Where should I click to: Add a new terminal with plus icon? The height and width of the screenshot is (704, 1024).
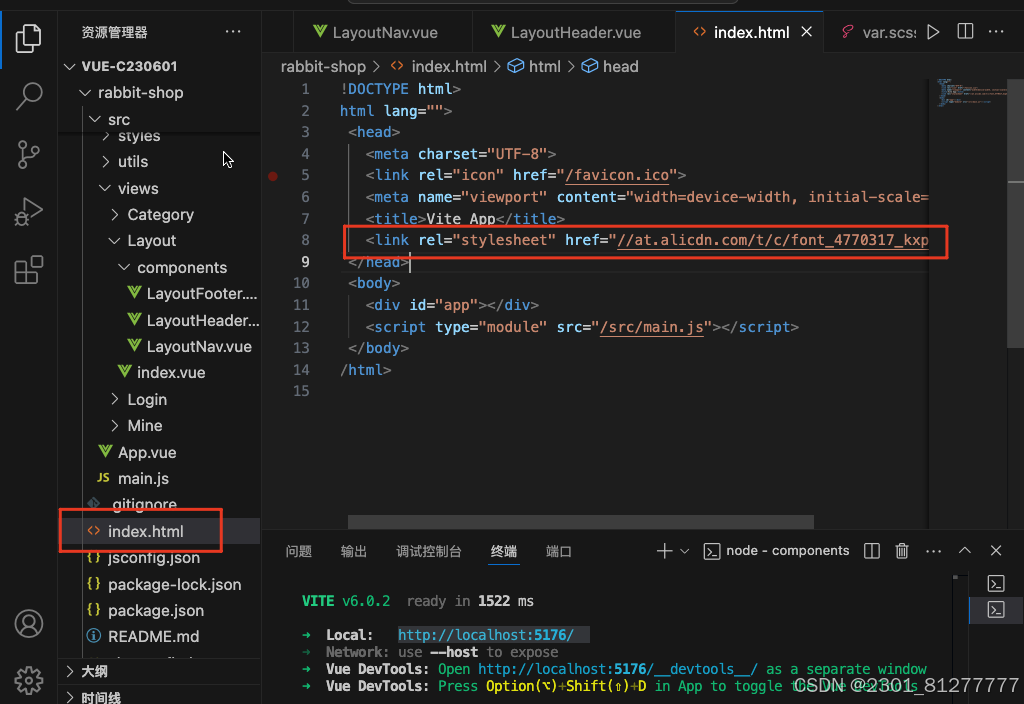coord(664,551)
